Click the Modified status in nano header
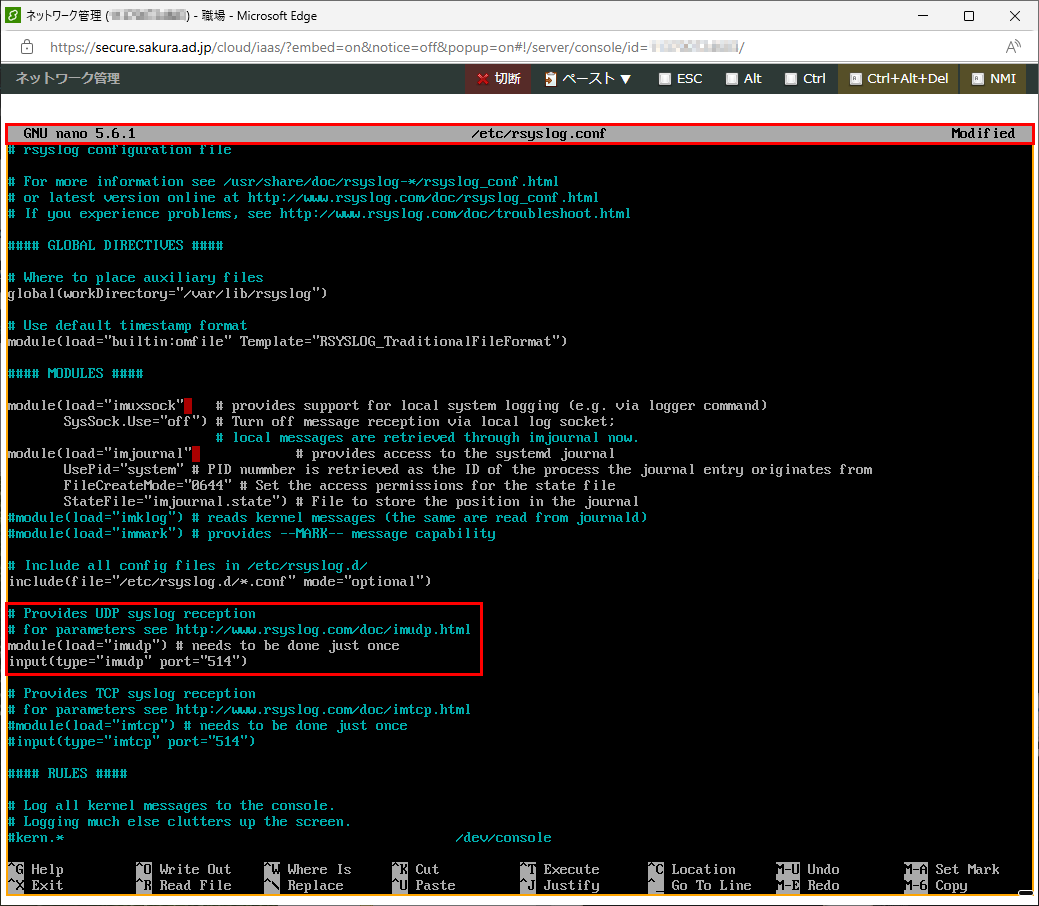The image size is (1039, 906). pos(983,133)
